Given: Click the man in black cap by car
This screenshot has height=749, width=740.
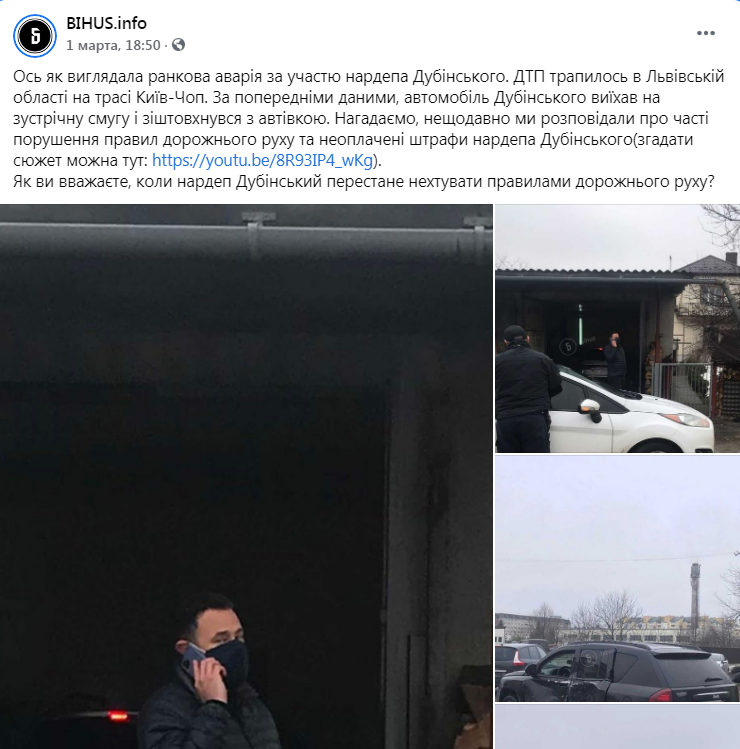Looking at the screenshot, I should [526, 389].
